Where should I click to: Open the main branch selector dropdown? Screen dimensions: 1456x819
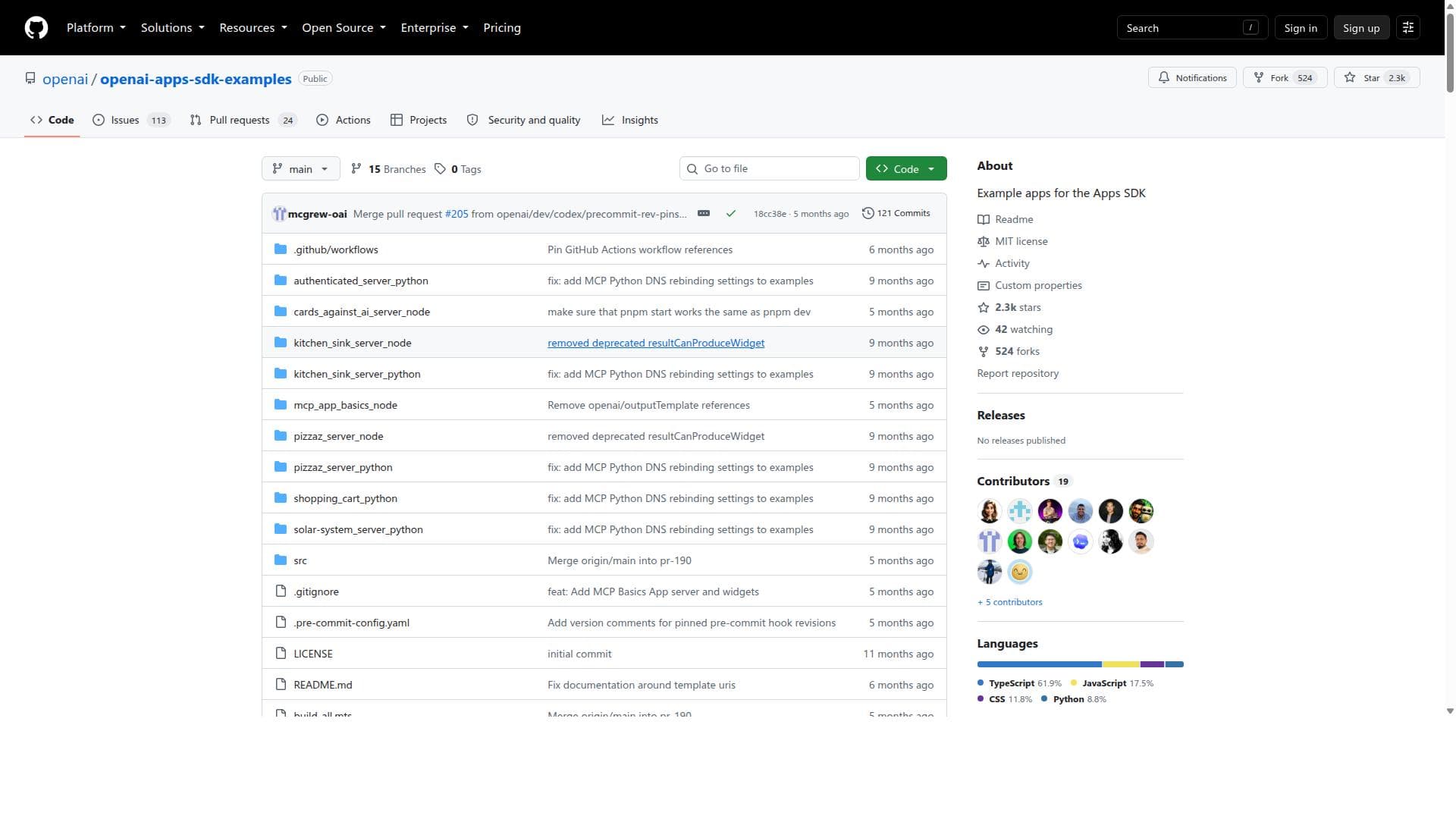[x=301, y=169]
